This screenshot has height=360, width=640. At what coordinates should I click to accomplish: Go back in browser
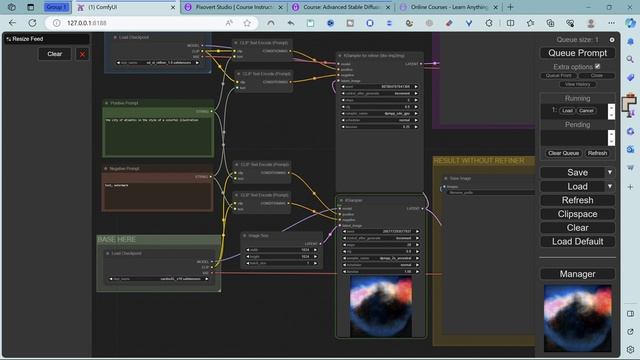[12, 23]
